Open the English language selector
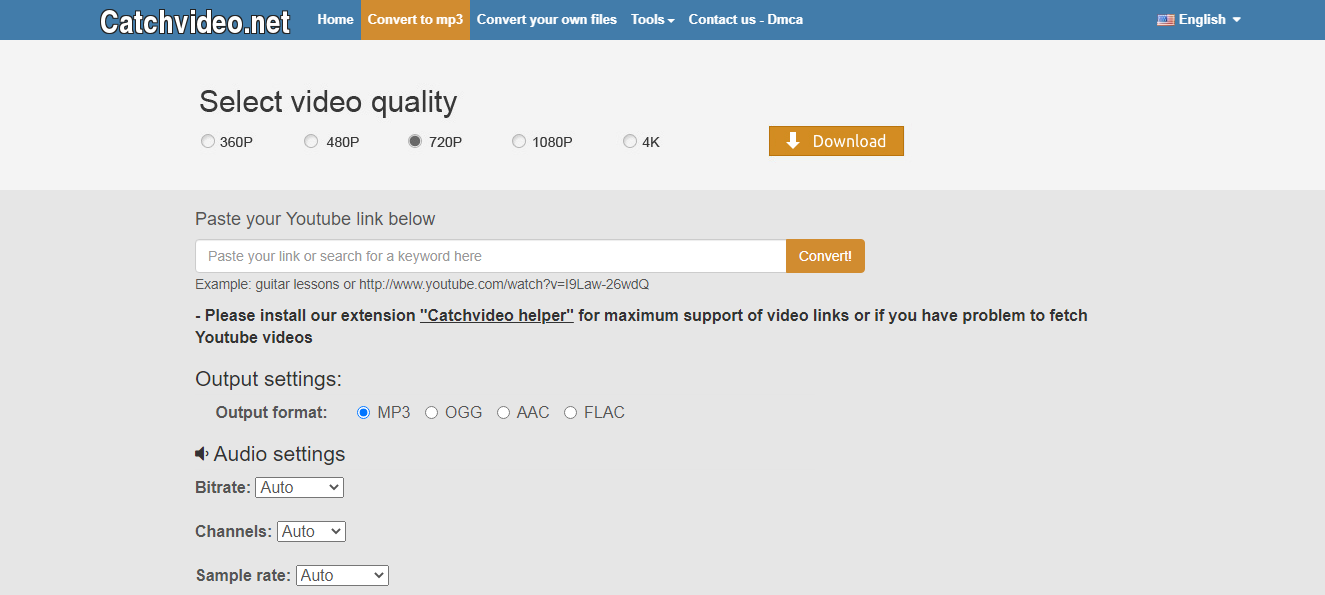This screenshot has width=1325, height=595. 1199,19
